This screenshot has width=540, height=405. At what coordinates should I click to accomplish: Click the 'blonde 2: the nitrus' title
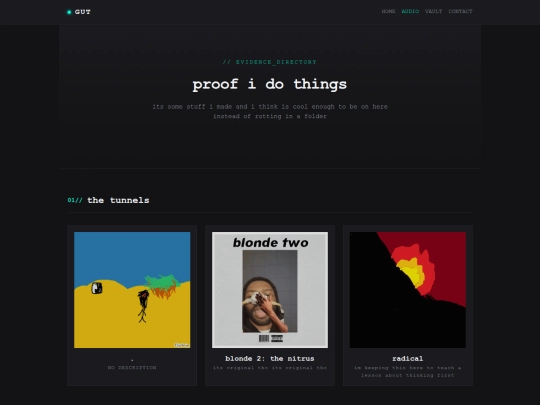(x=270, y=359)
